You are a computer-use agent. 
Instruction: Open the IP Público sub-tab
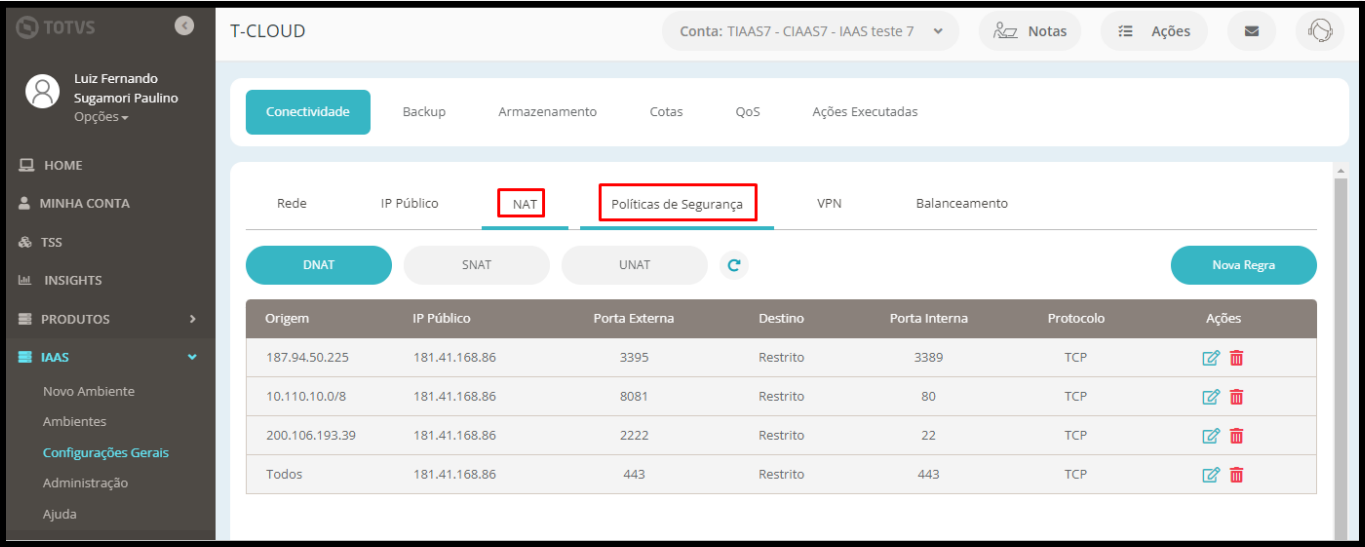409,203
